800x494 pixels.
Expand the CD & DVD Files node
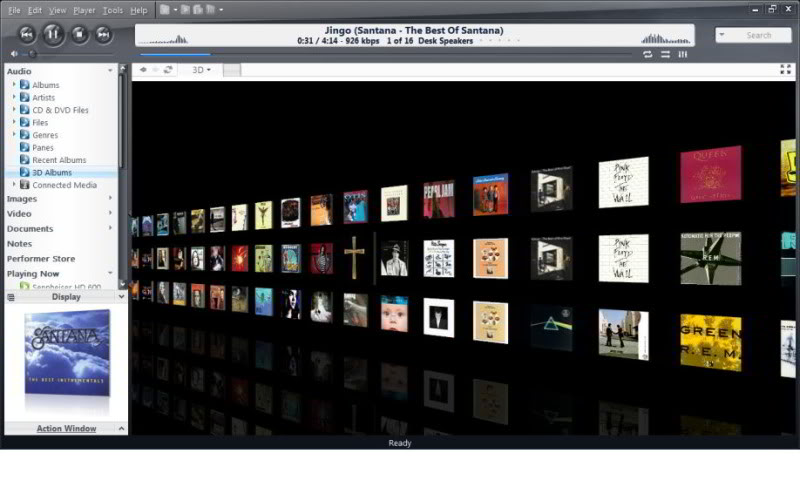click(14, 109)
